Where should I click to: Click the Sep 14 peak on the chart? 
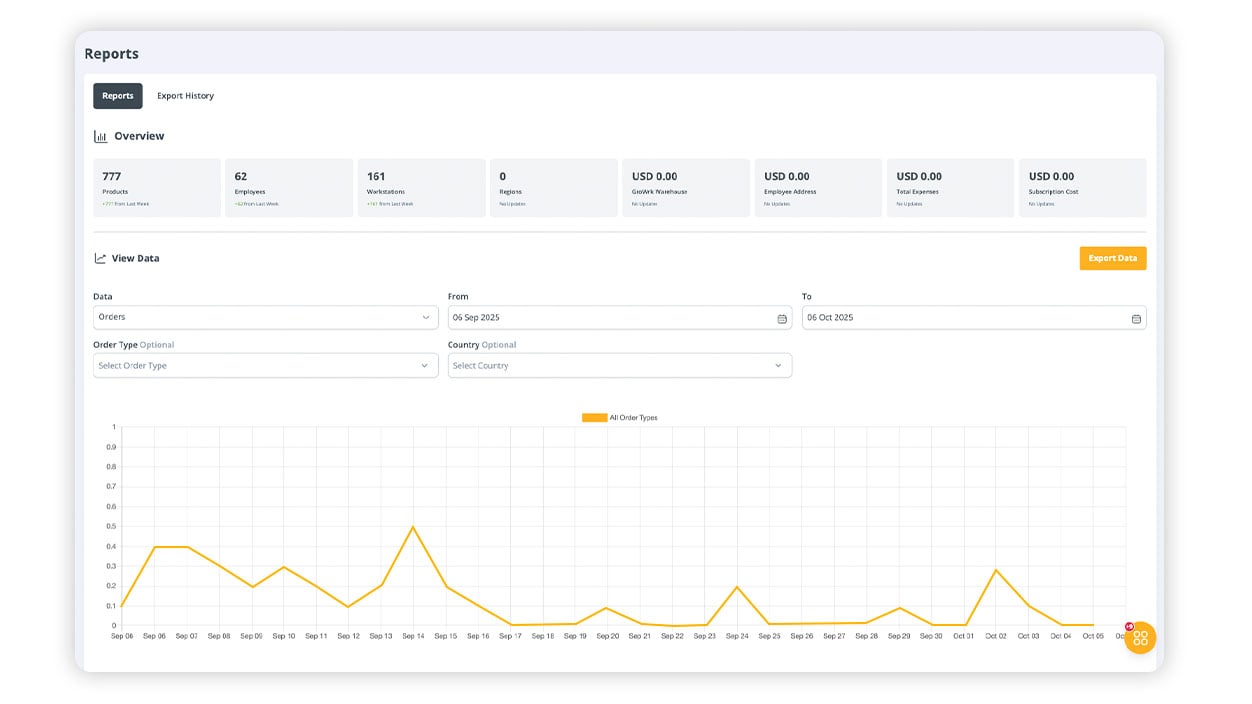click(413, 527)
